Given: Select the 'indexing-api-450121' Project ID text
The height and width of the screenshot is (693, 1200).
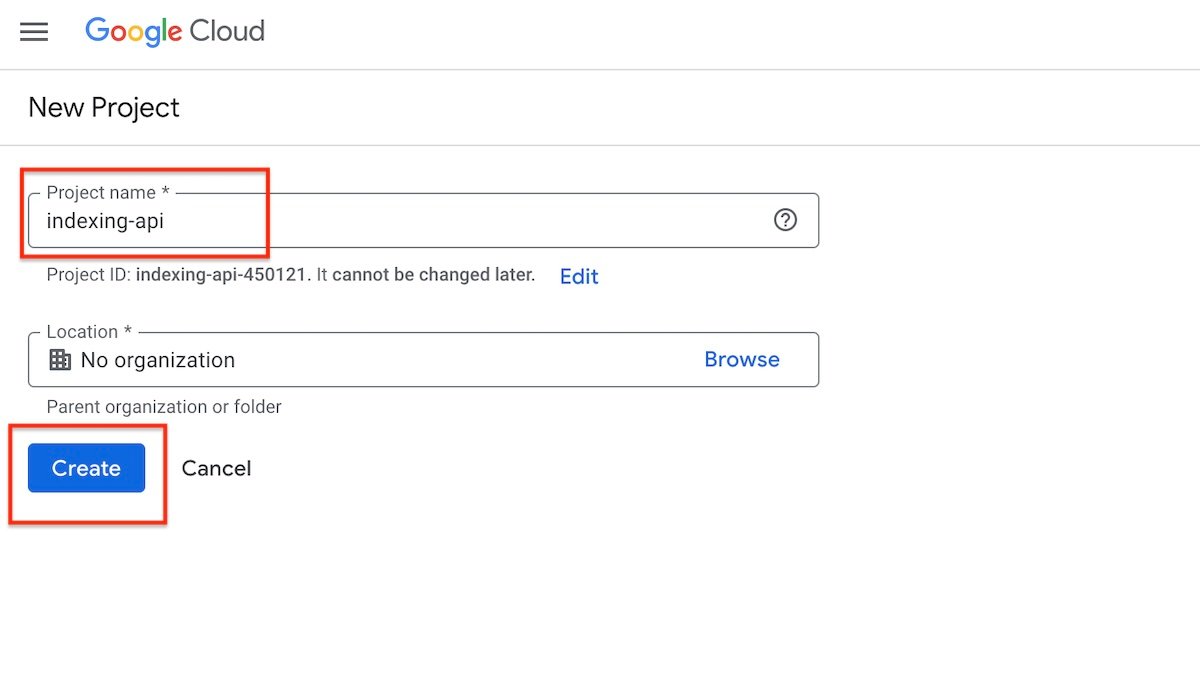Looking at the screenshot, I should pos(221,275).
